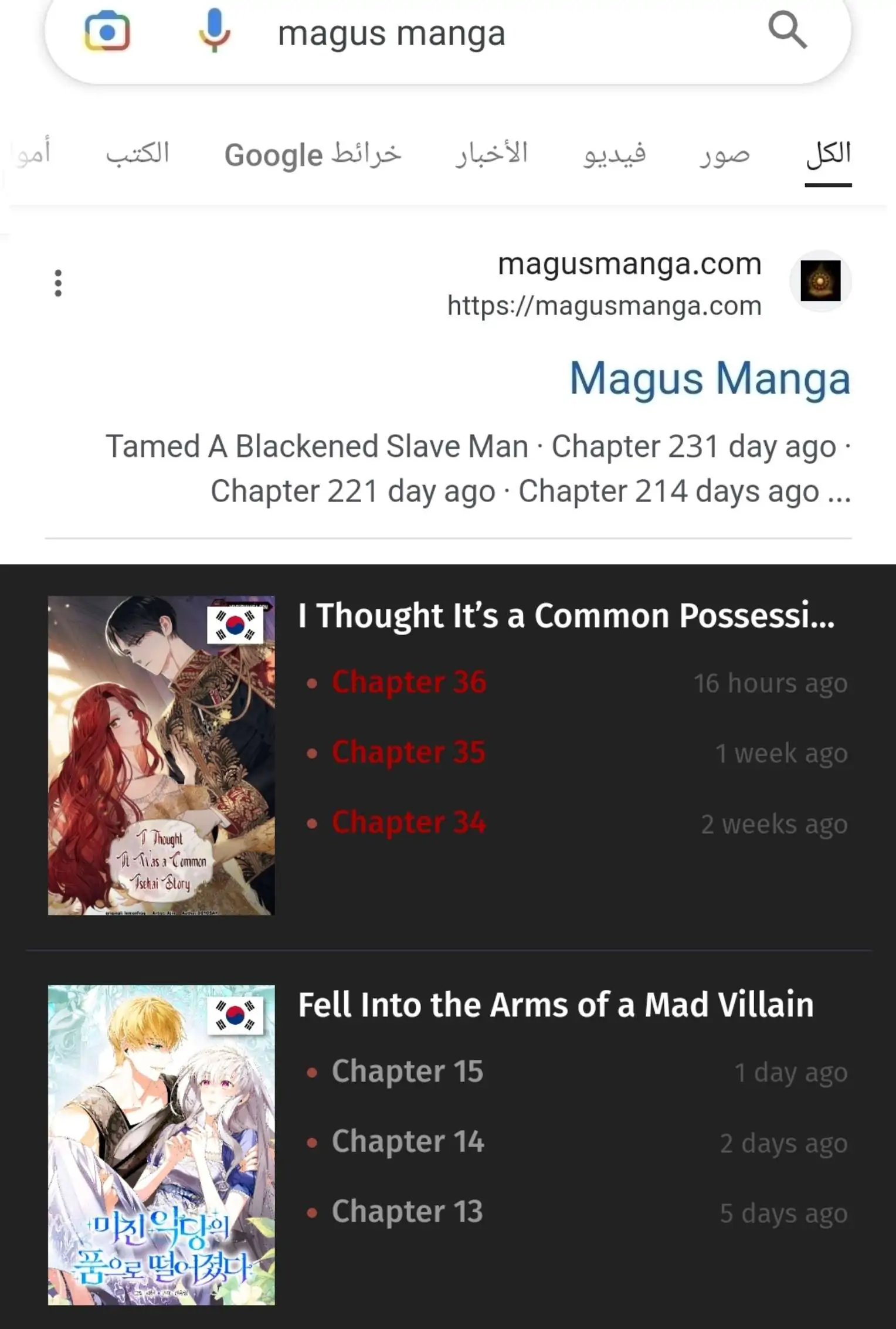Open Chapter 15 of Mad Villain
Image resolution: width=896 pixels, height=1329 pixels.
[407, 1072]
